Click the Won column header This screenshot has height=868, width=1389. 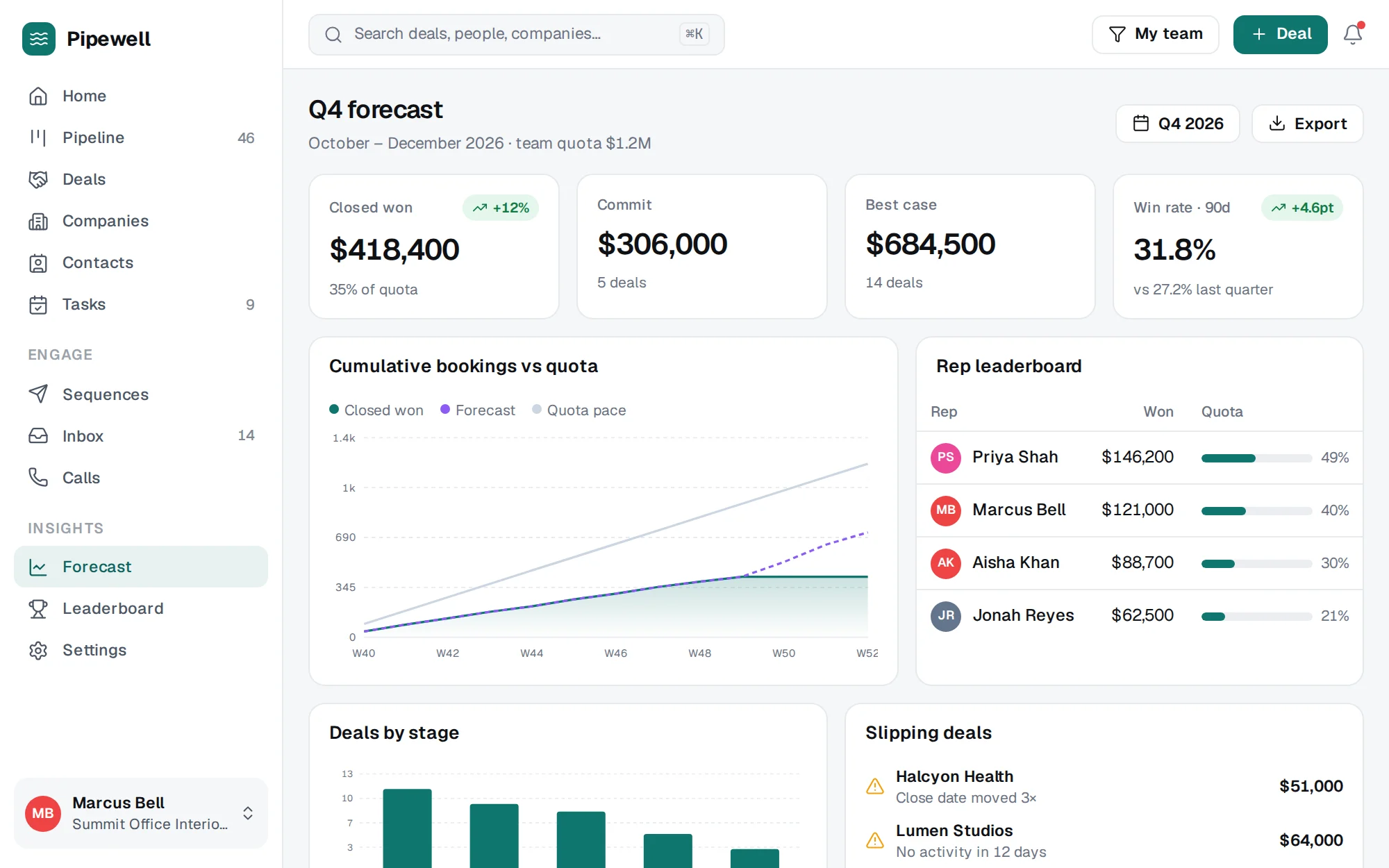[x=1158, y=412]
